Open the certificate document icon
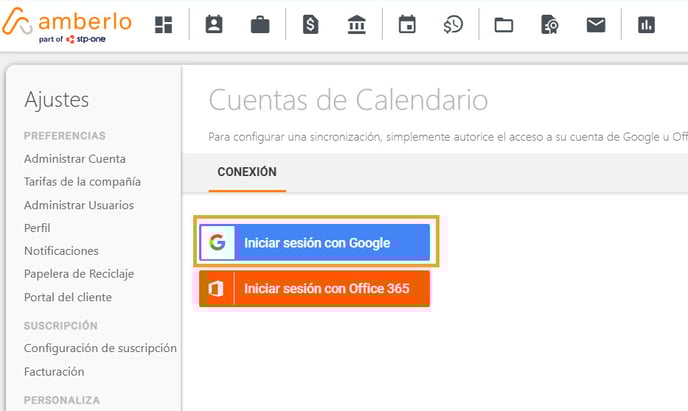The height and width of the screenshot is (411, 688). coord(550,25)
